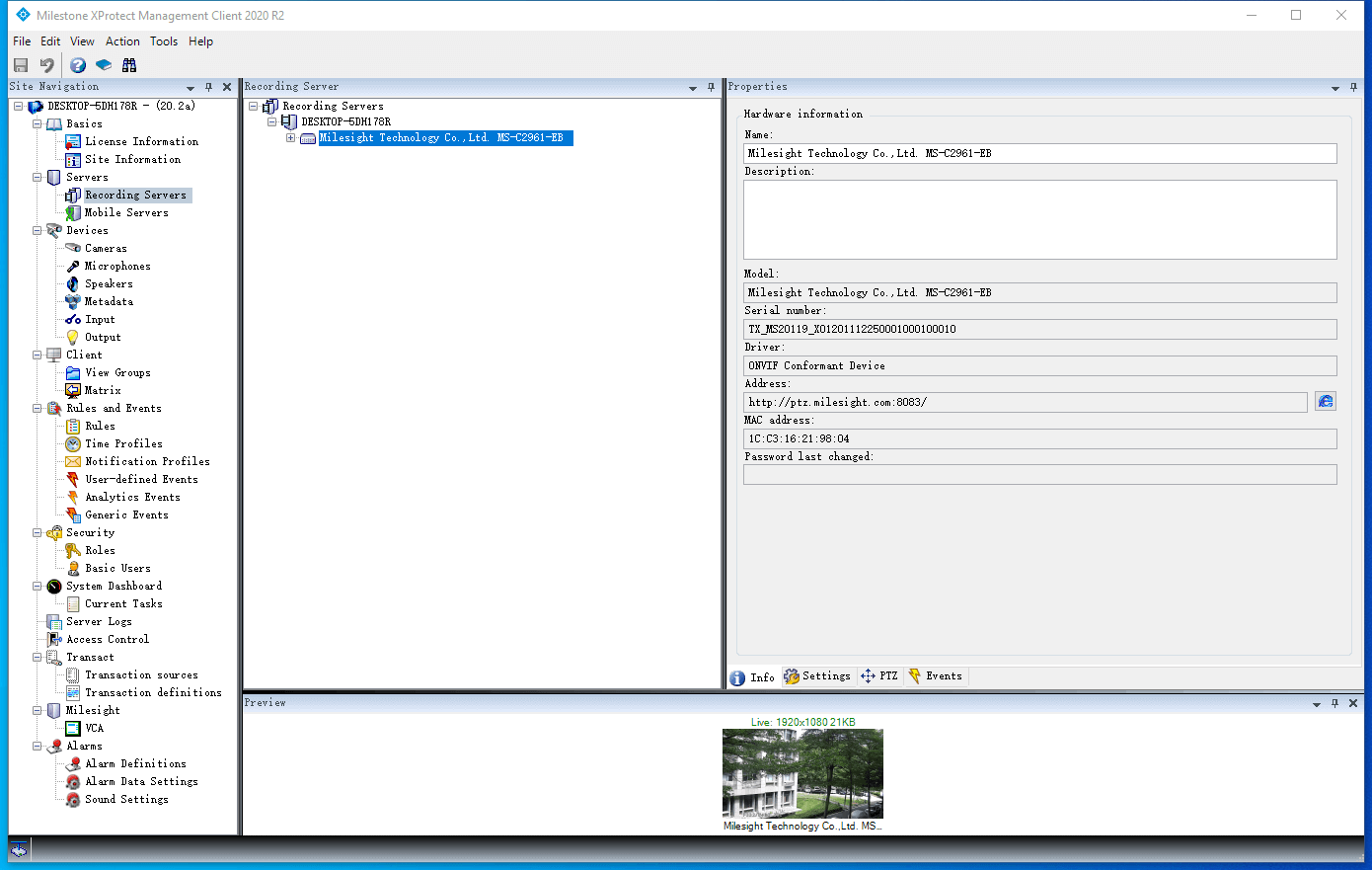Collapse the Rules and Events node
The width and height of the screenshot is (1372, 870).
point(37,408)
